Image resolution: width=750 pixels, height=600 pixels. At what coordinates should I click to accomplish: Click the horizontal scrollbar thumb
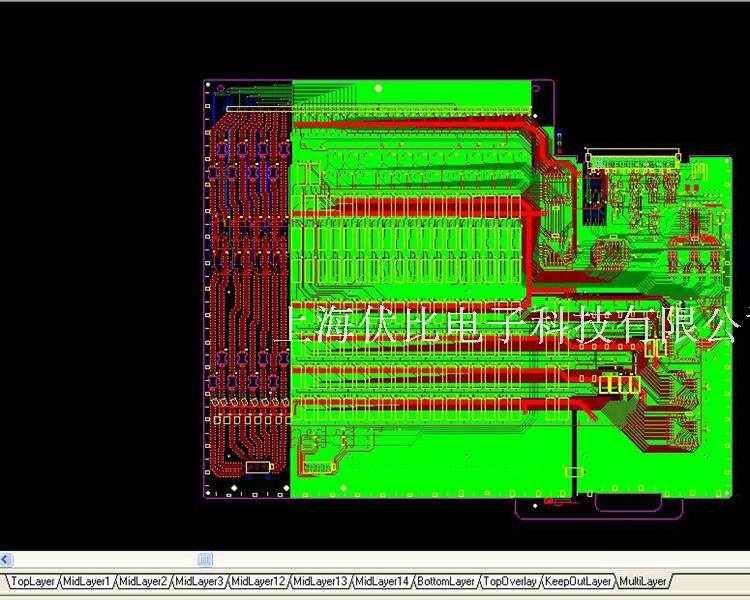pos(205,559)
